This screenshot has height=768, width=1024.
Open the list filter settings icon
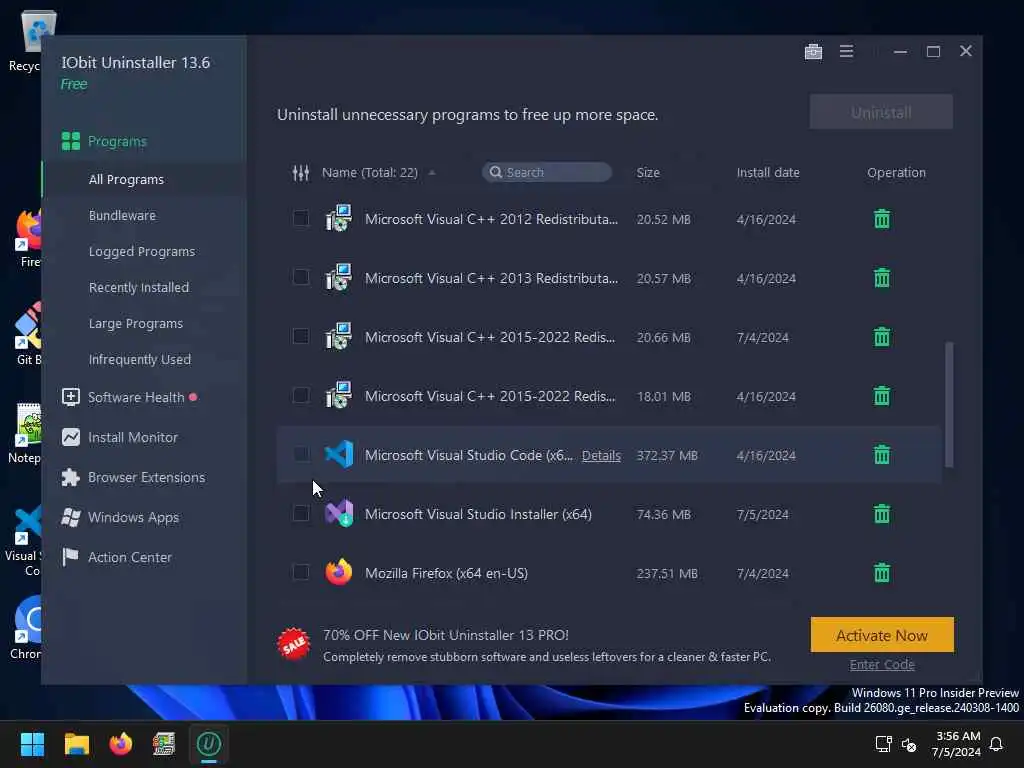(x=300, y=172)
